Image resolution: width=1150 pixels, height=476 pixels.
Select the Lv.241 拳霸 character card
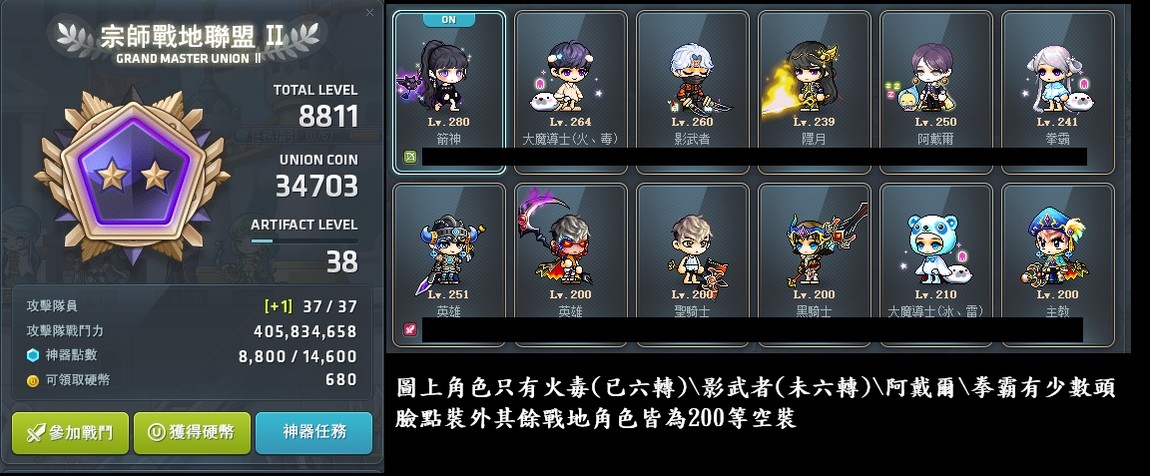coord(1058,92)
